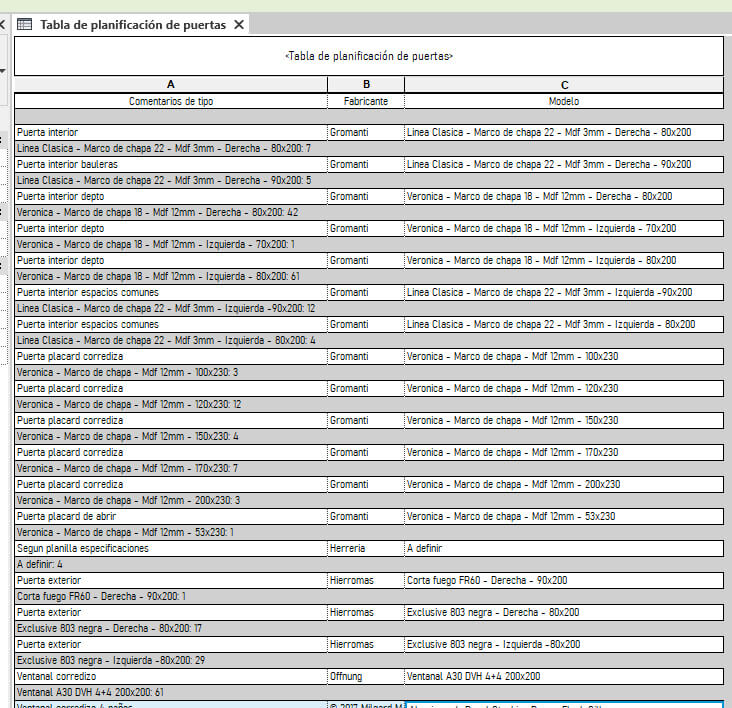Select column C header
This screenshot has width=732, height=708.
pyautogui.click(x=564, y=85)
